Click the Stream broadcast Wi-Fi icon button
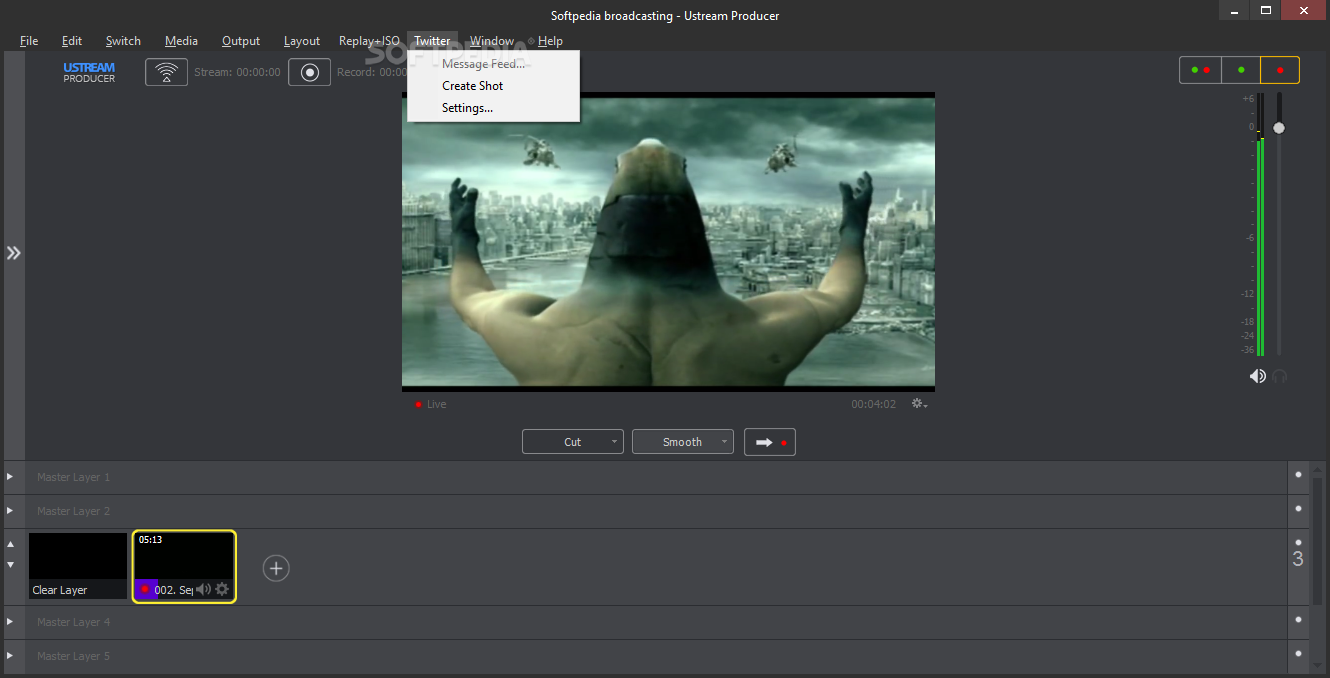1330x678 pixels. click(x=166, y=72)
